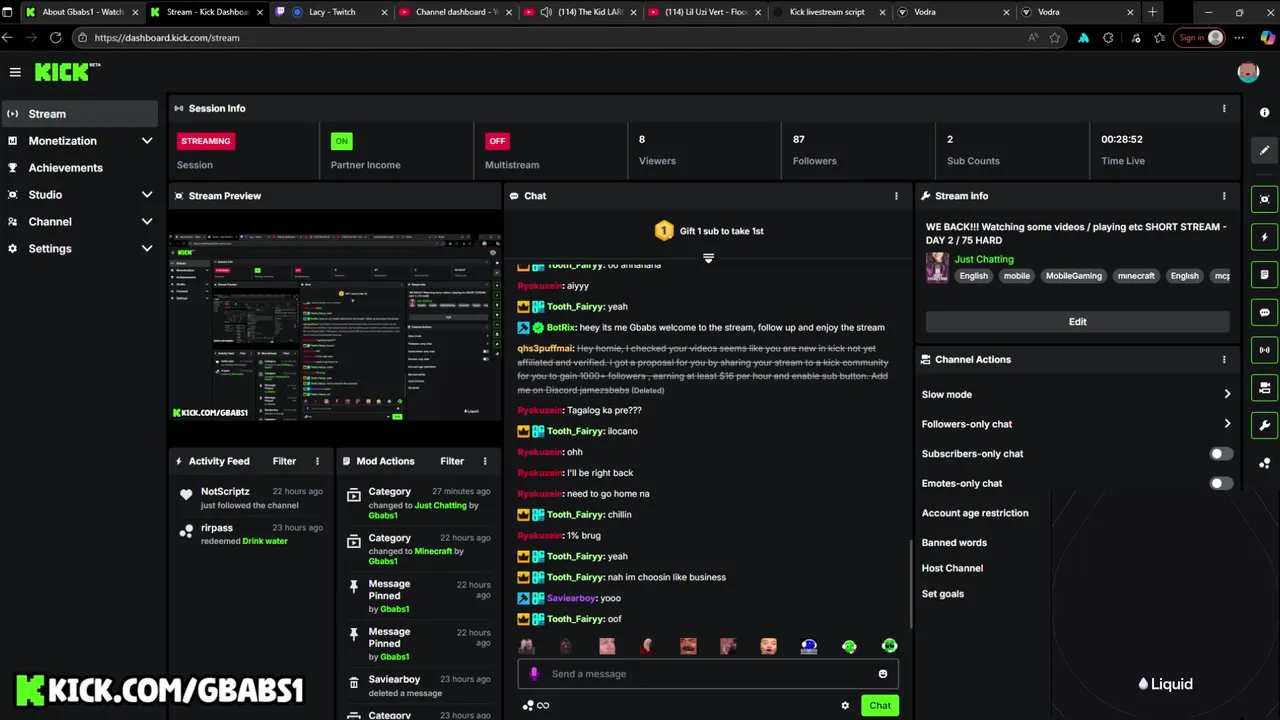Viewport: 1280px width, 720px height.
Task: Switch to the Kick livestream script tab
Action: coord(828,12)
